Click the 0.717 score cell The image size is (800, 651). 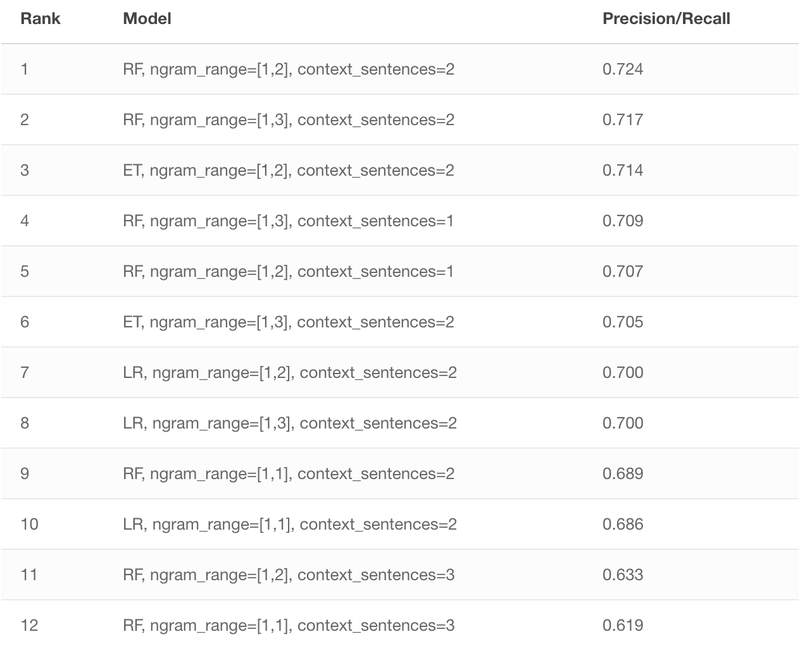pyautogui.click(x=622, y=119)
